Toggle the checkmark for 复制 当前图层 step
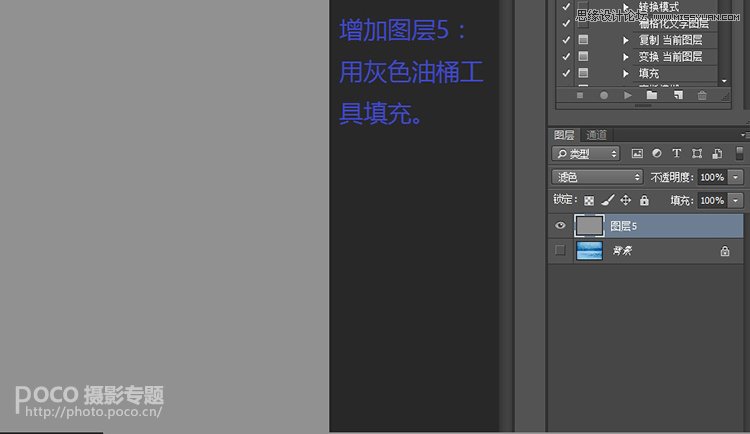This screenshot has width=750, height=434. [x=566, y=40]
